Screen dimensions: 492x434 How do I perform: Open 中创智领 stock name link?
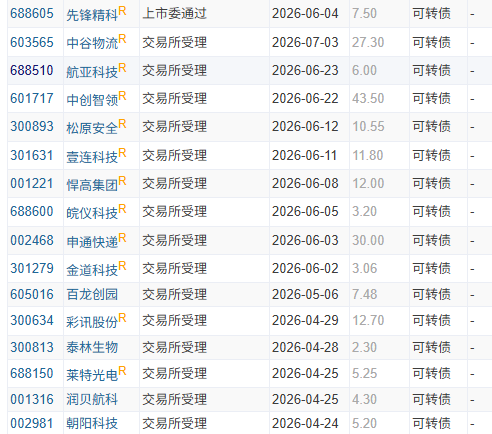click(x=92, y=100)
